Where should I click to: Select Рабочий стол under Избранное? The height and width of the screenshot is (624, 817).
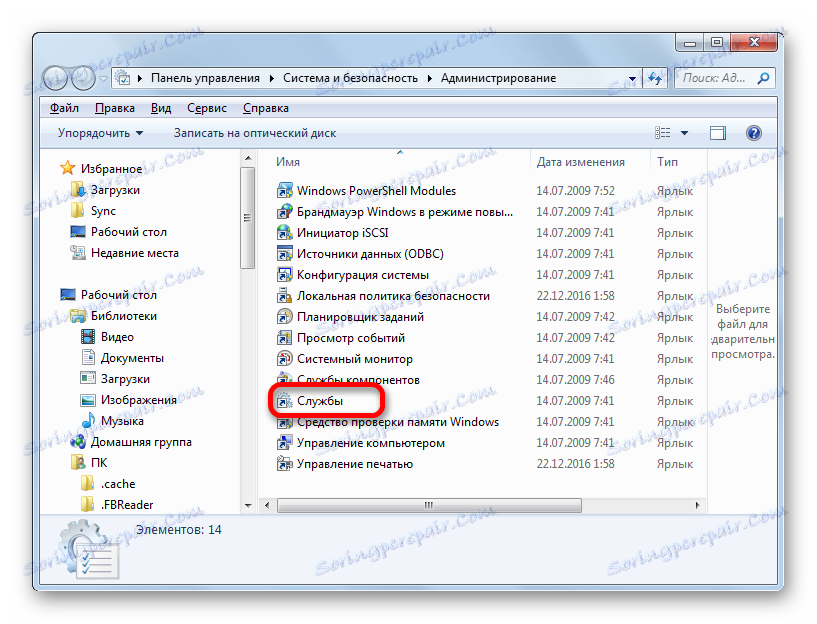(129, 232)
